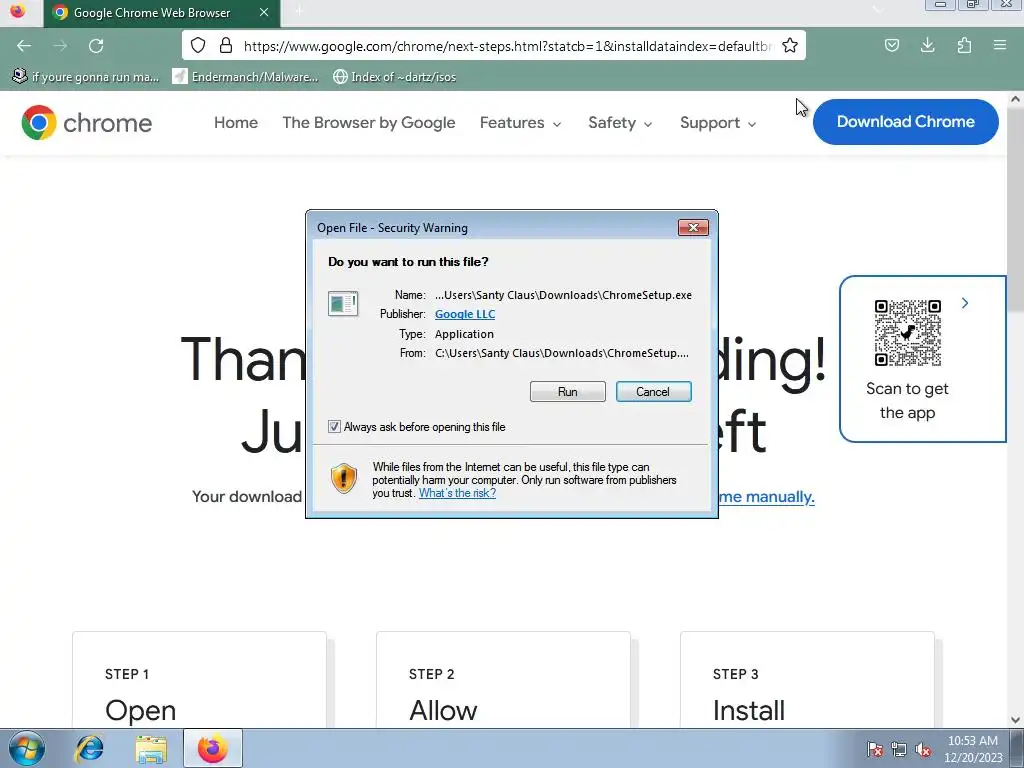Click the QR code to get the app
Screen dimensions: 1024x768
(x=907, y=333)
